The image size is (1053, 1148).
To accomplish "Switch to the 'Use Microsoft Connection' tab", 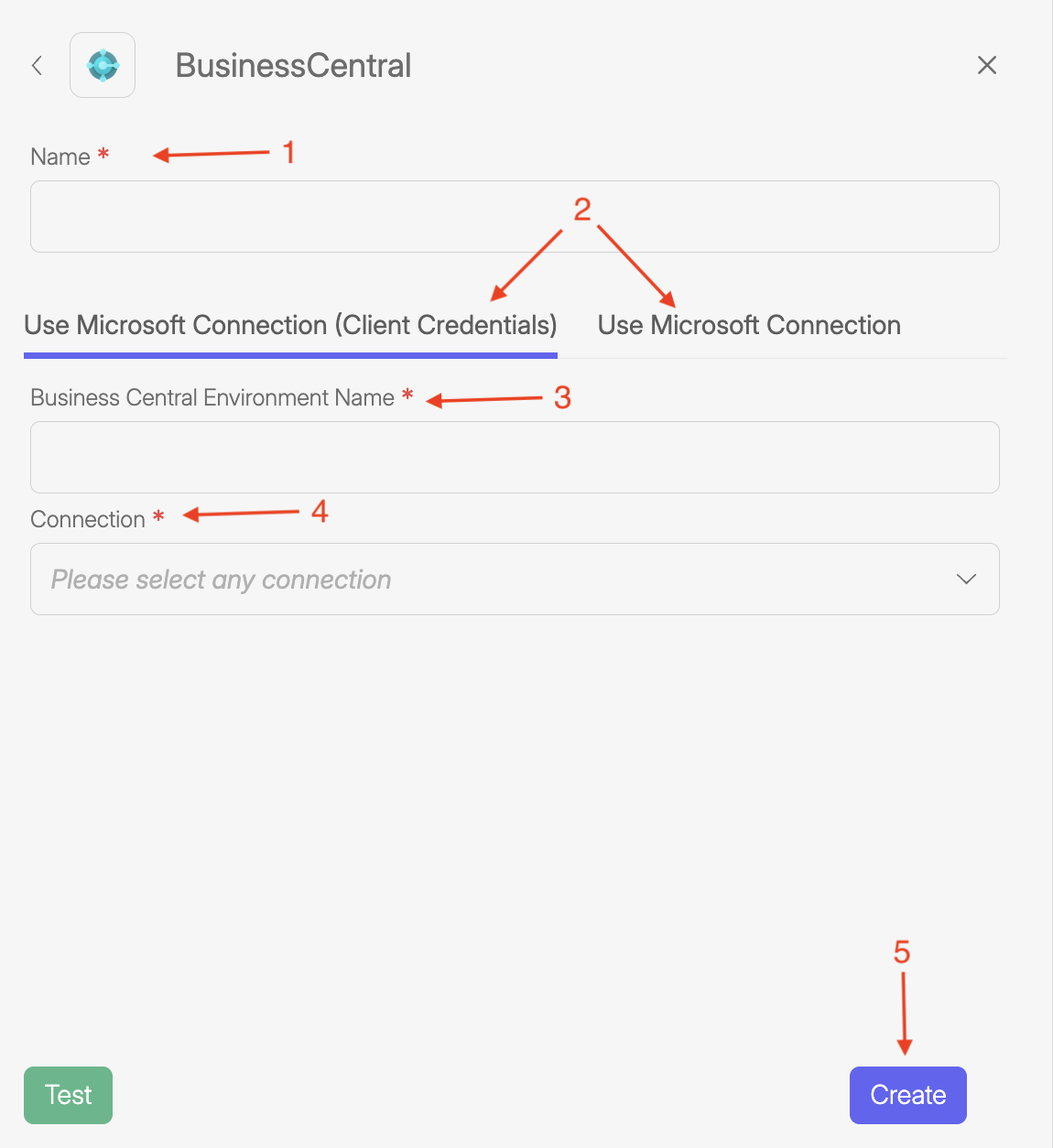I will pos(749,325).
